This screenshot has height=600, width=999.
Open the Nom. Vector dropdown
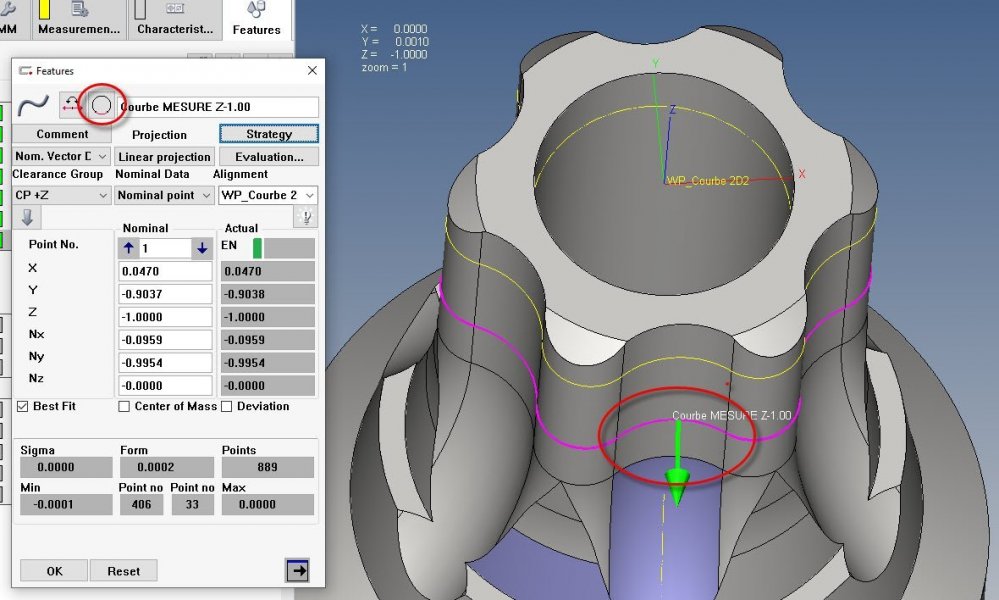[62, 157]
